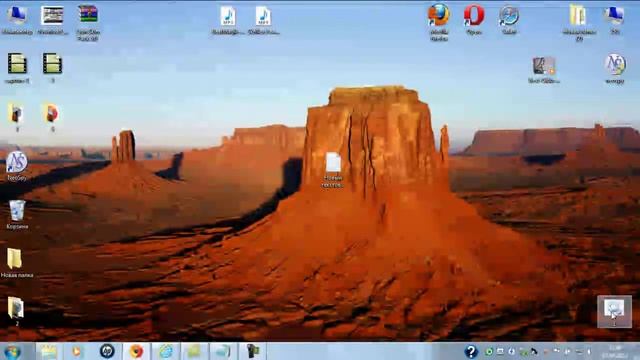Open the red-yellow round browser taskbar icon
Viewport: 640px width, 360px height.
tap(136, 351)
